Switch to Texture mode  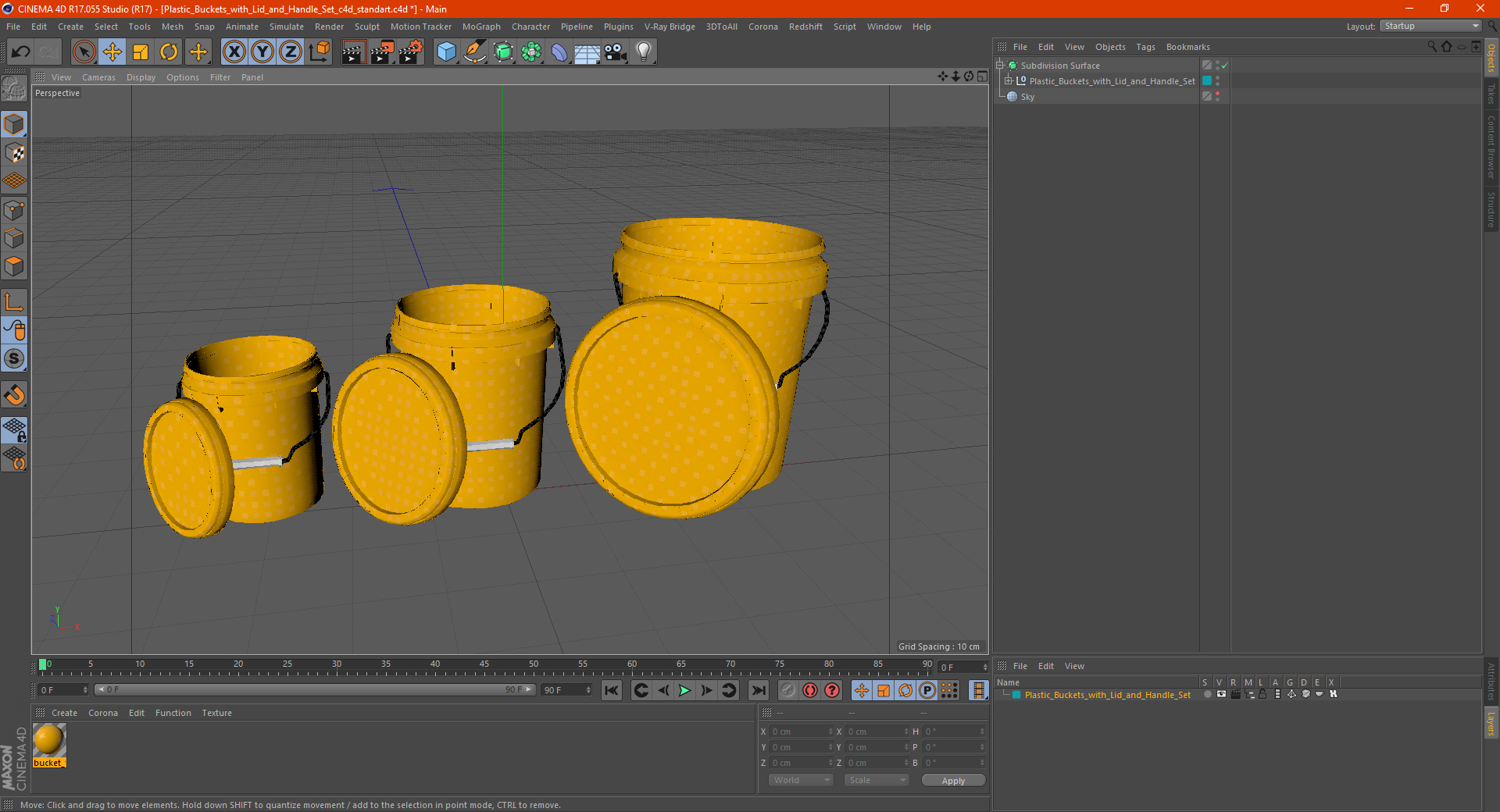14,153
